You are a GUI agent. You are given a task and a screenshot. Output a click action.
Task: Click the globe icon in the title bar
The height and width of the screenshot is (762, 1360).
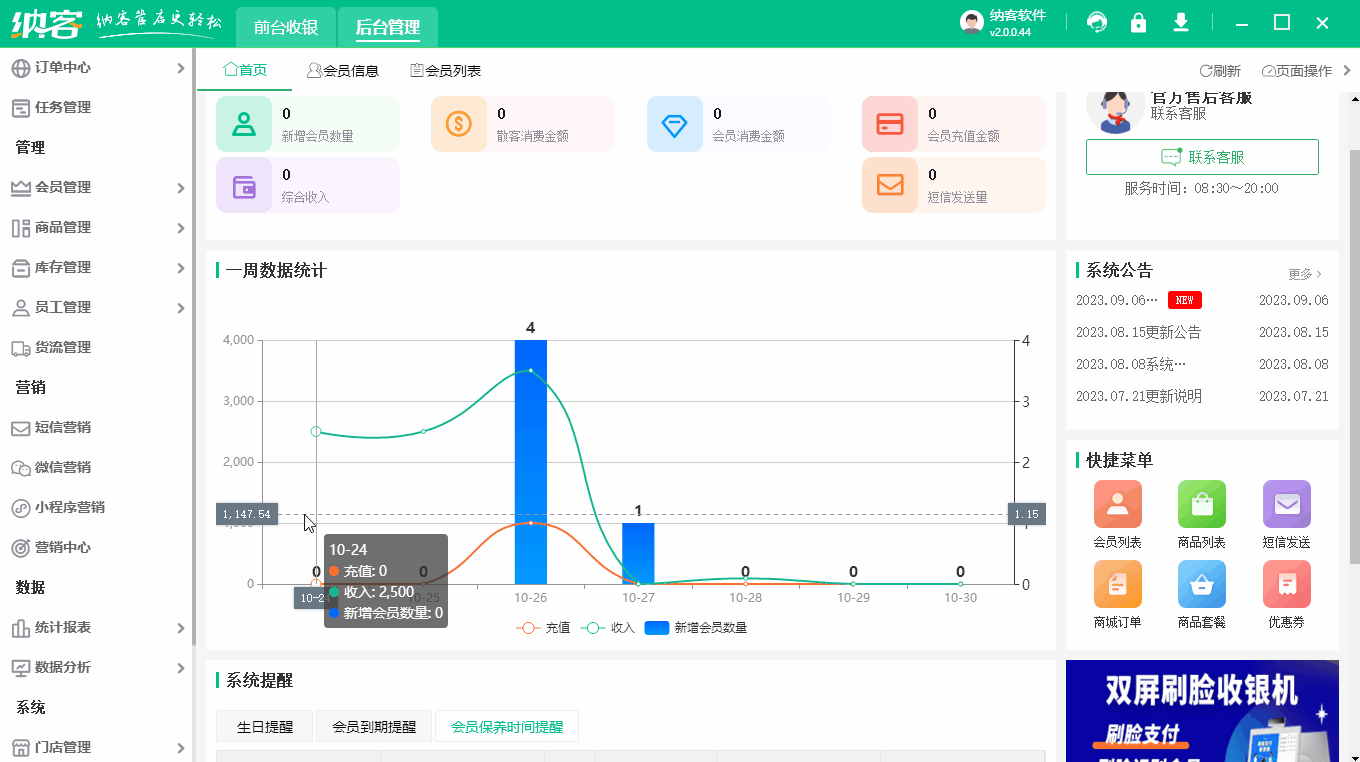point(1097,21)
